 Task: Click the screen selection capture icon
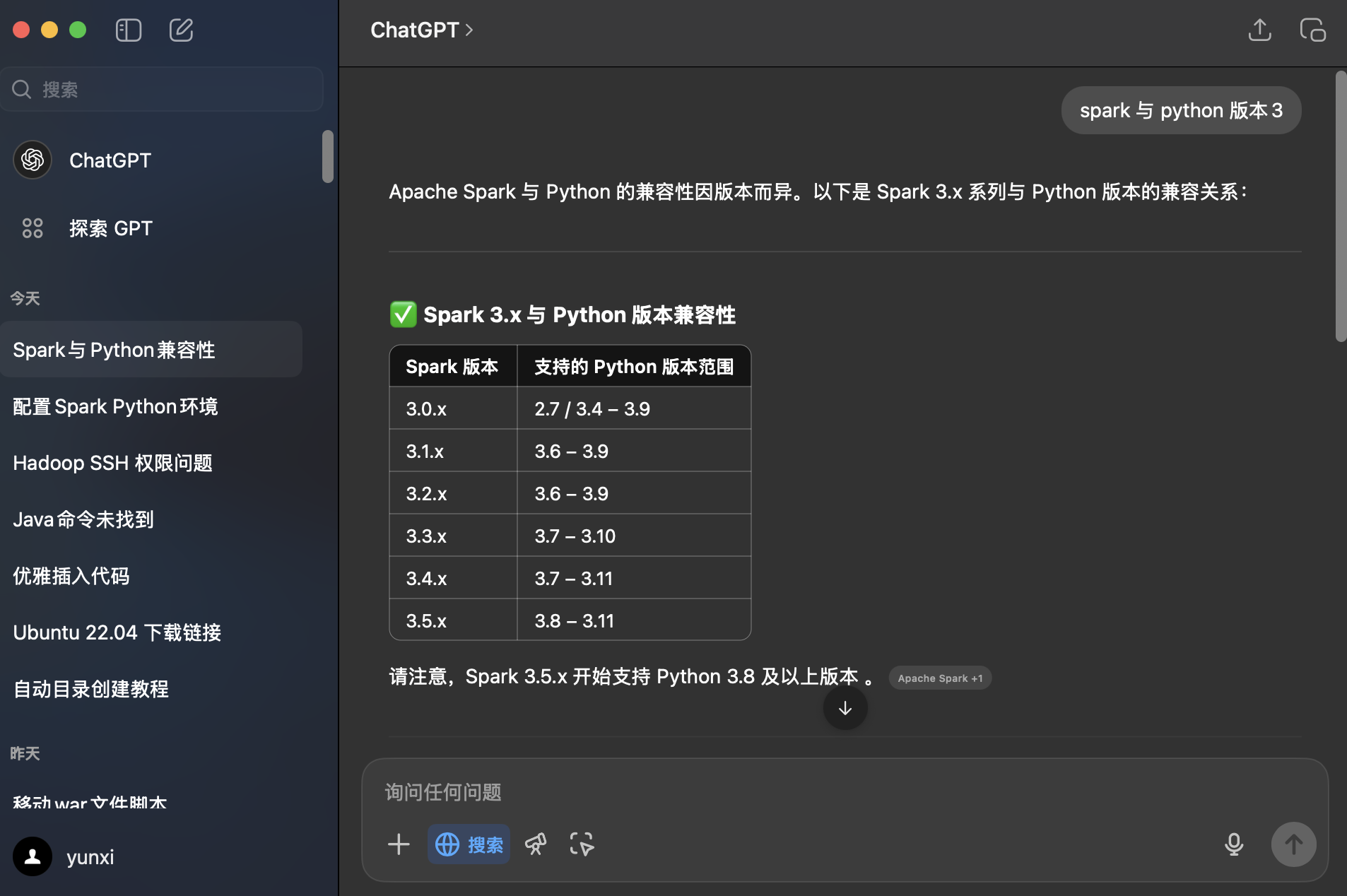tap(582, 844)
